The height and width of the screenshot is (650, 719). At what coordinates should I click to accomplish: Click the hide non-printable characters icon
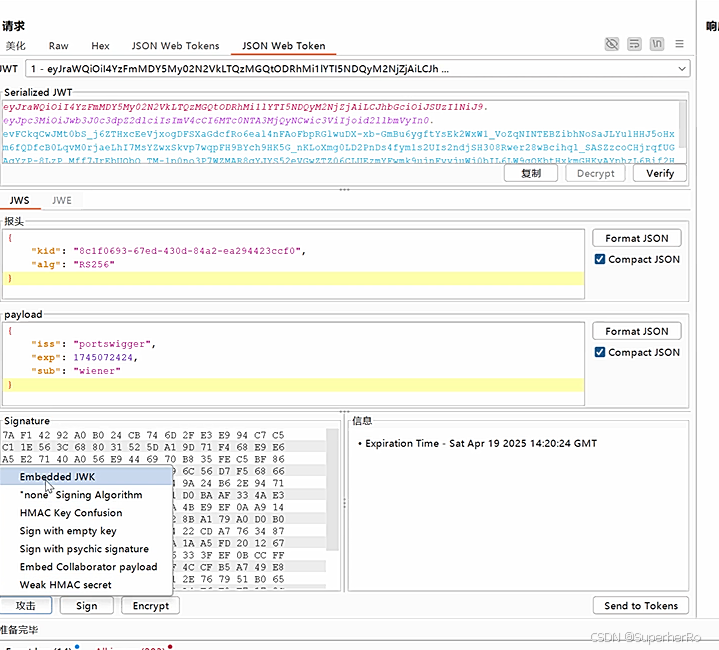point(612,44)
